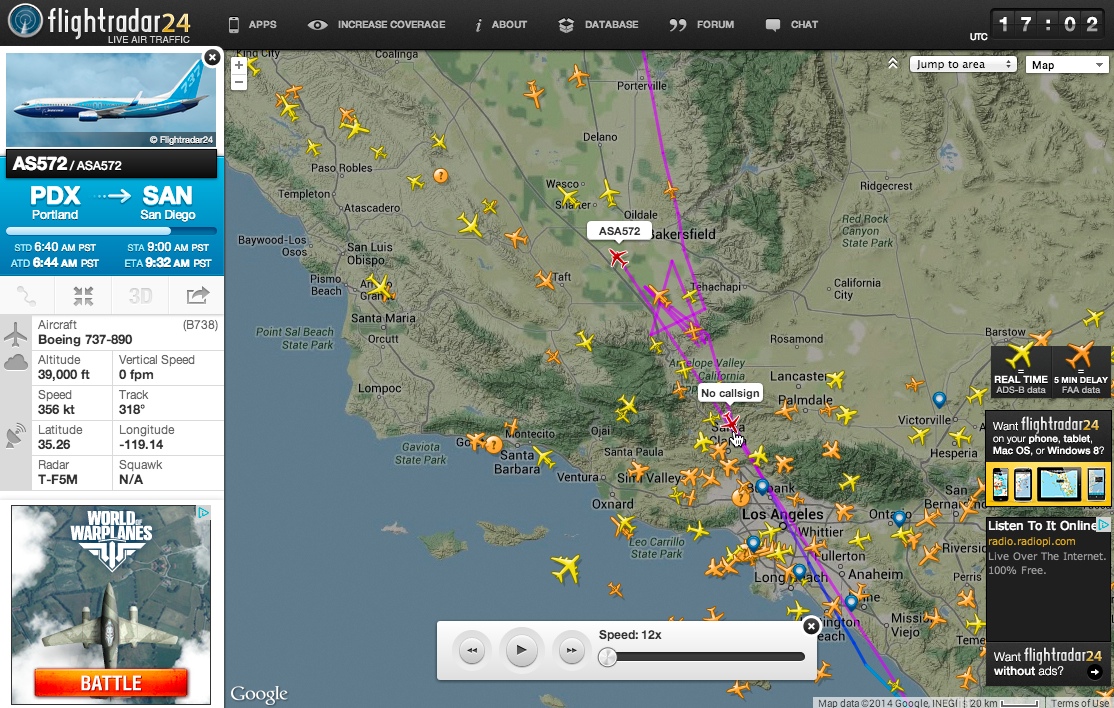Open the CHAT menu item
1114x708 pixels.
point(791,25)
